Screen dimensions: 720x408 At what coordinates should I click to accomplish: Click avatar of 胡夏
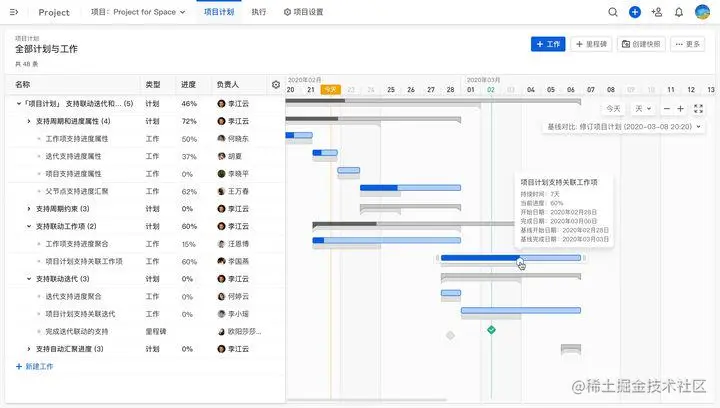tap(221, 156)
